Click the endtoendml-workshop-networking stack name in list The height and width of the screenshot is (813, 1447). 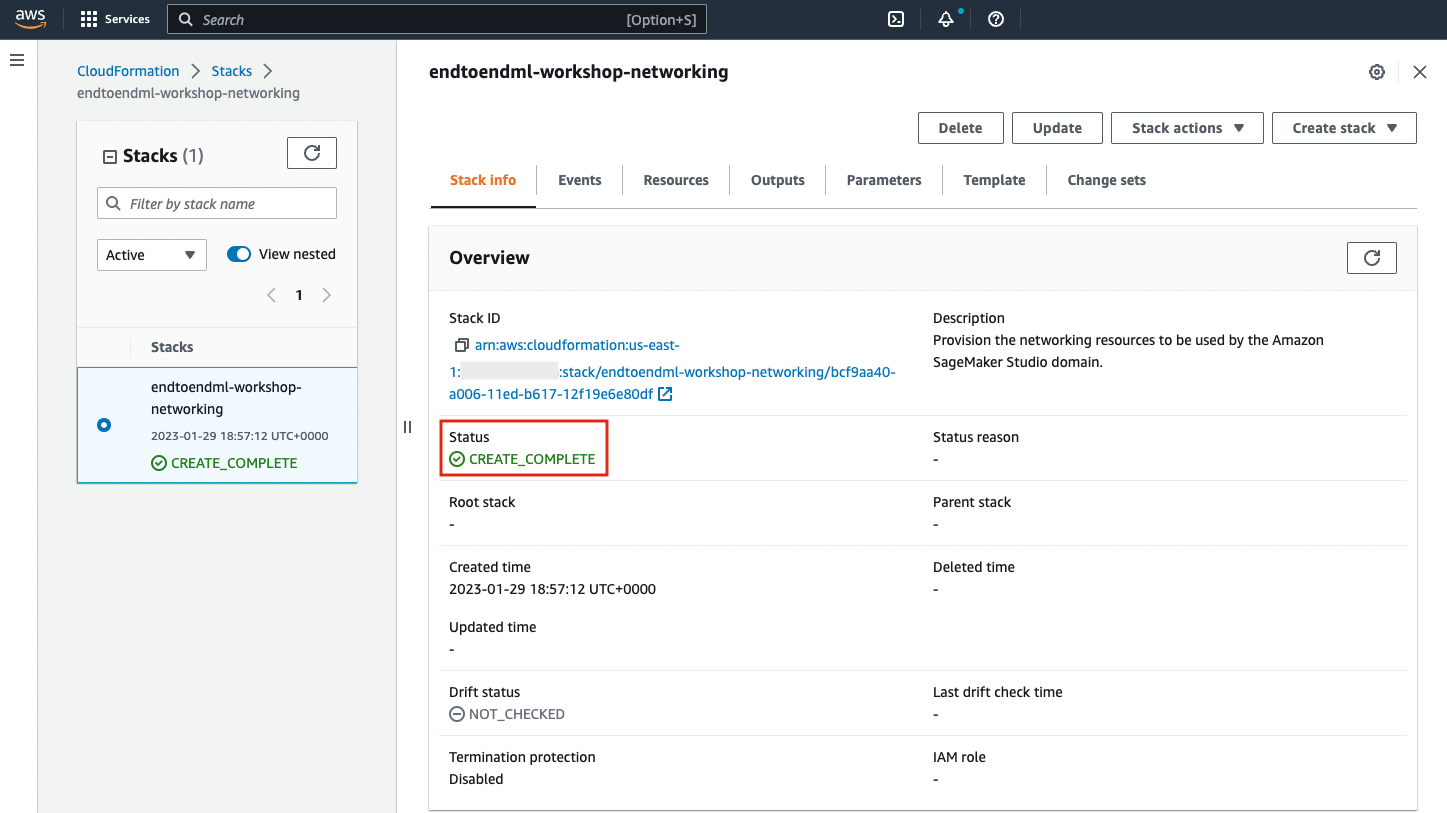coord(226,398)
